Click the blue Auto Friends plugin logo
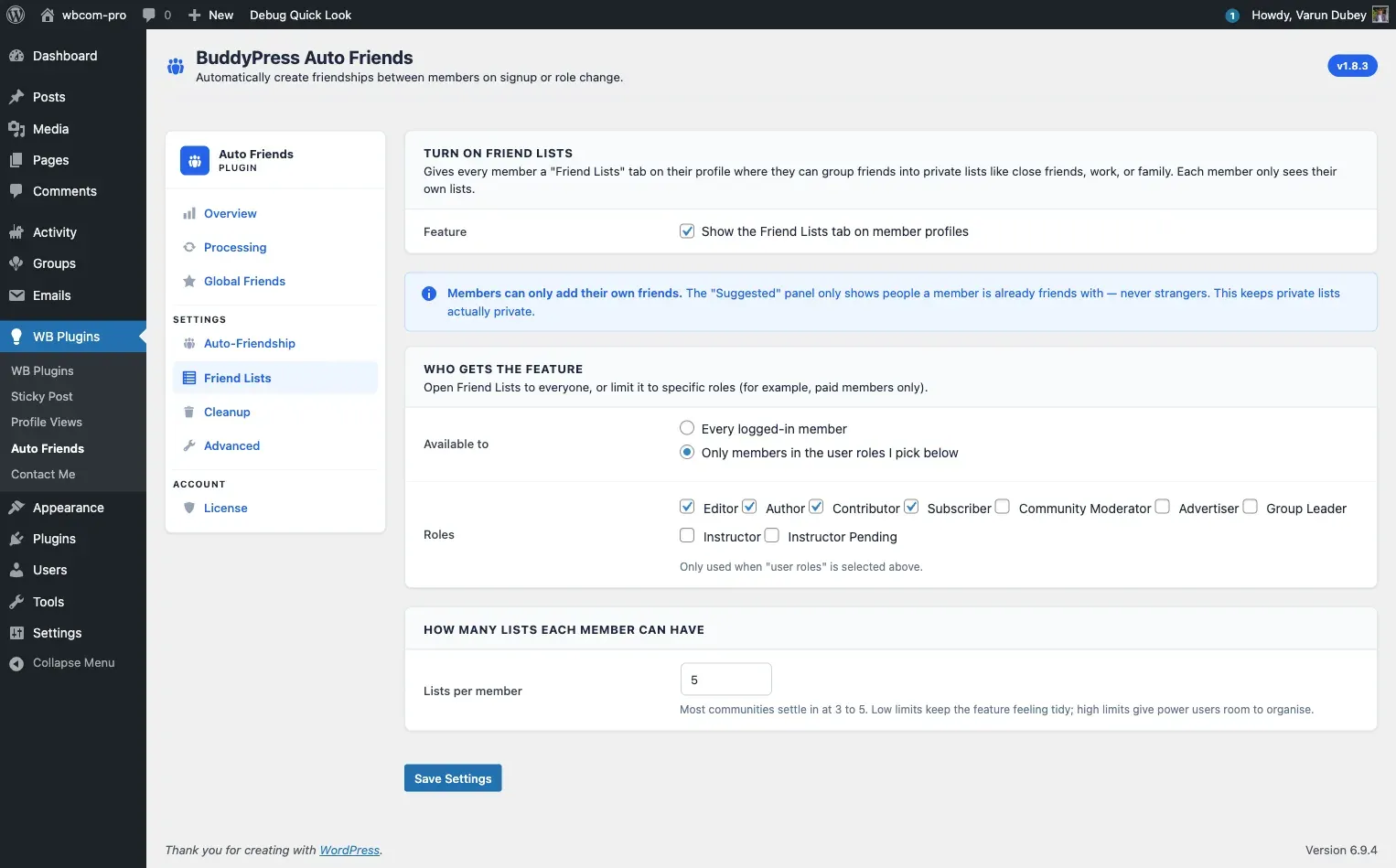This screenshot has height=868, width=1396. (x=195, y=161)
